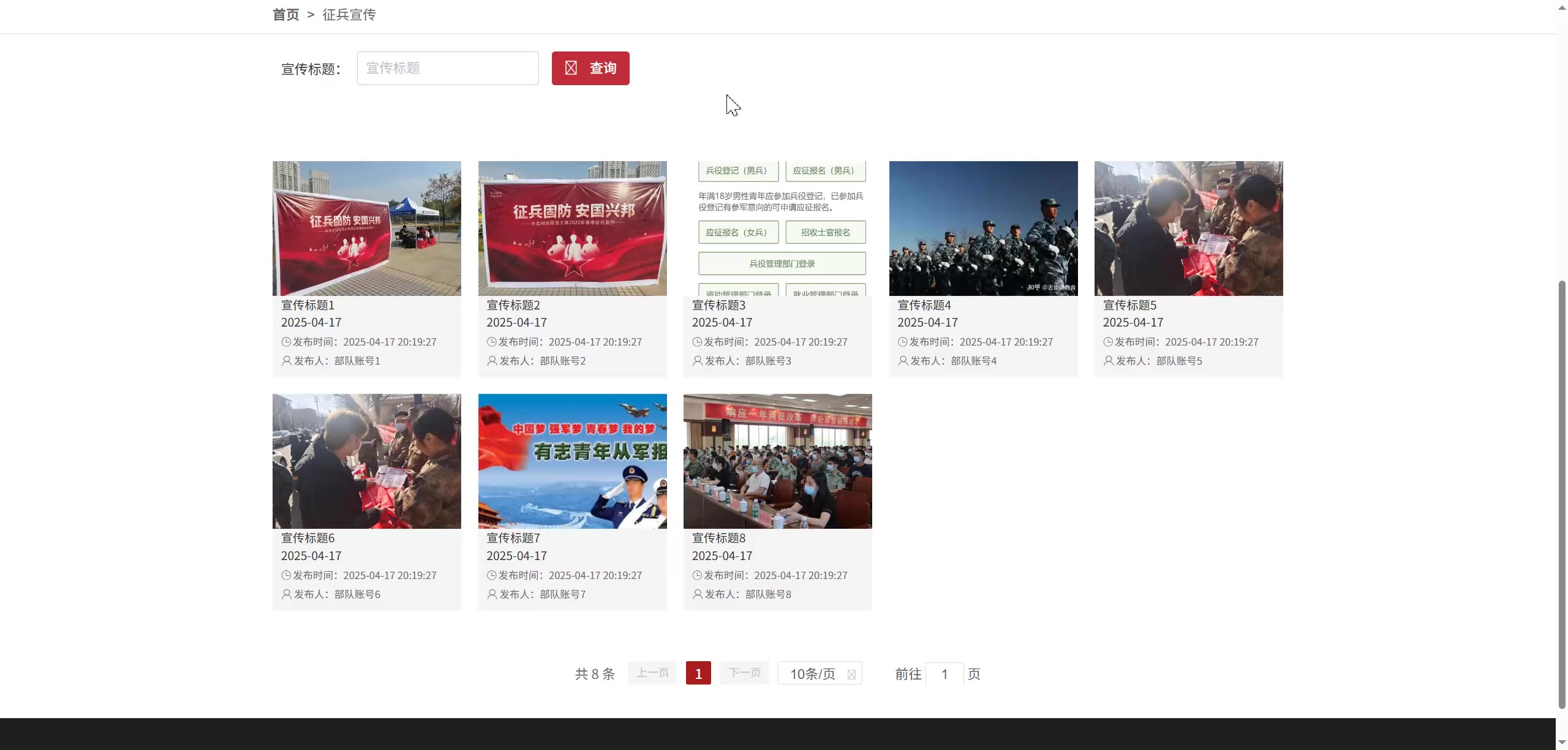The height and width of the screenshot is (750, 1568).
Task: Click user icon beside 部队账号5
Action: [1109, 361]
